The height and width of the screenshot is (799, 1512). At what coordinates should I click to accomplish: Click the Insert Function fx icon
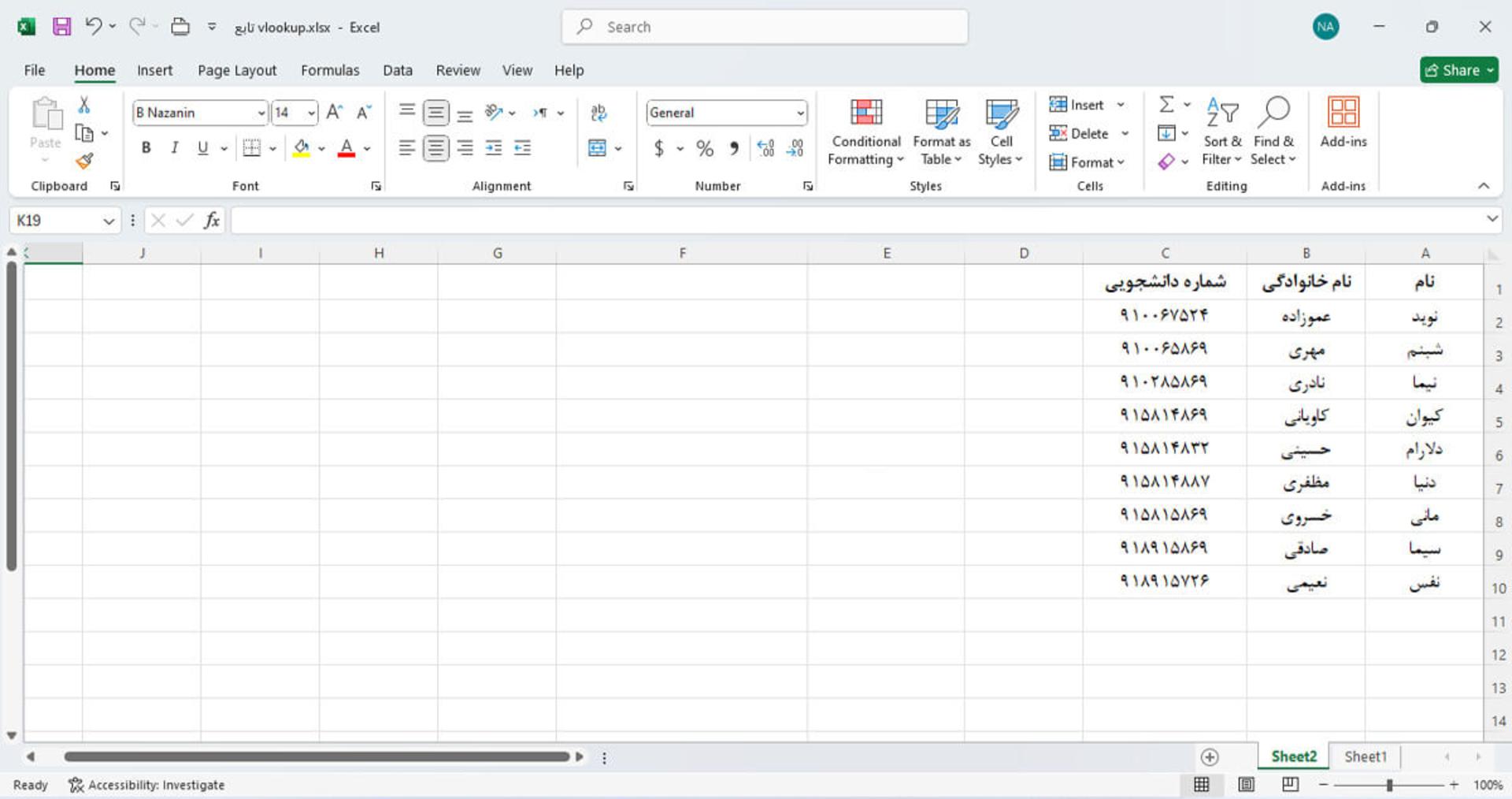pos(211,220)
